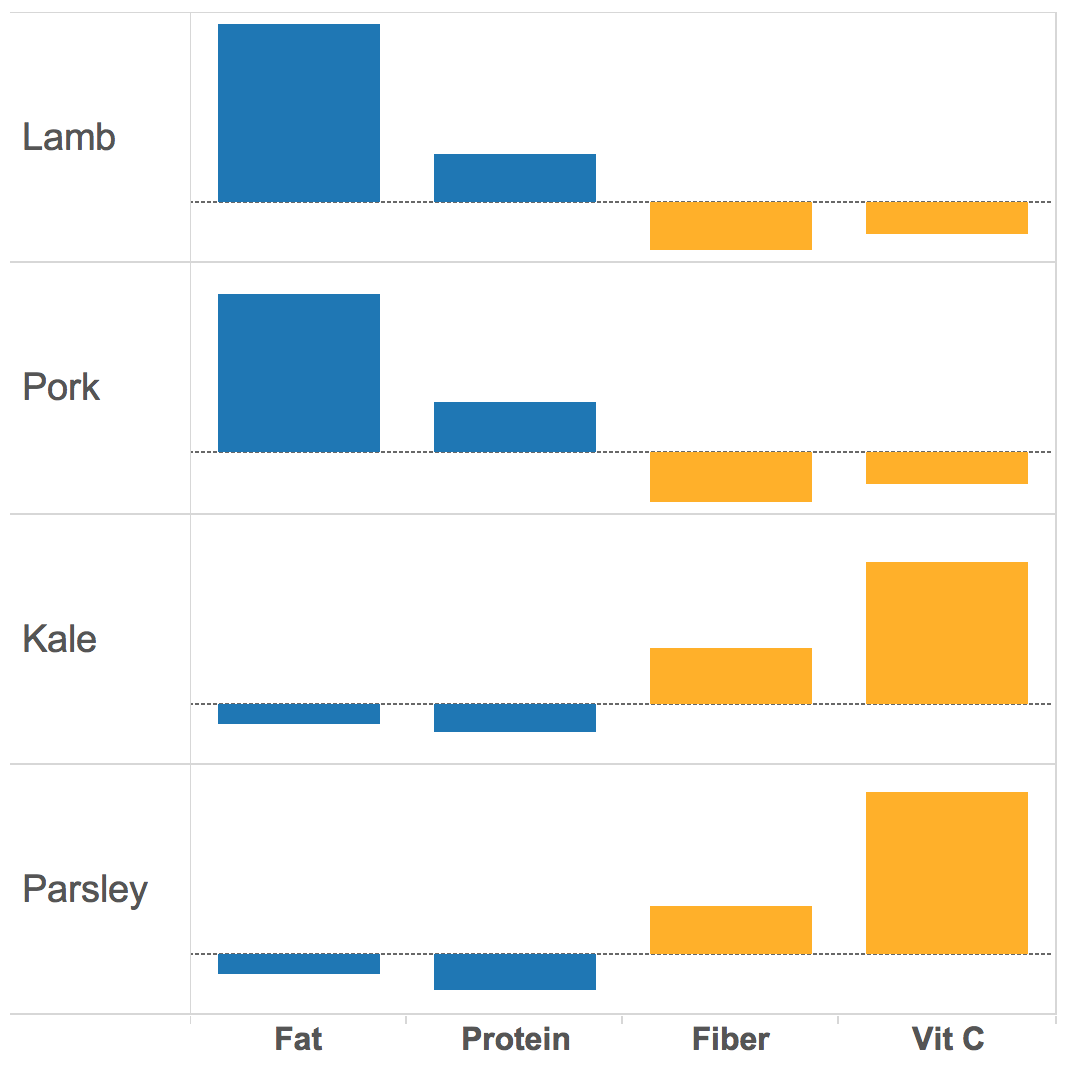Select the Kale Protein bar
1068x1070 pixels.
click(x=514, y=718)
